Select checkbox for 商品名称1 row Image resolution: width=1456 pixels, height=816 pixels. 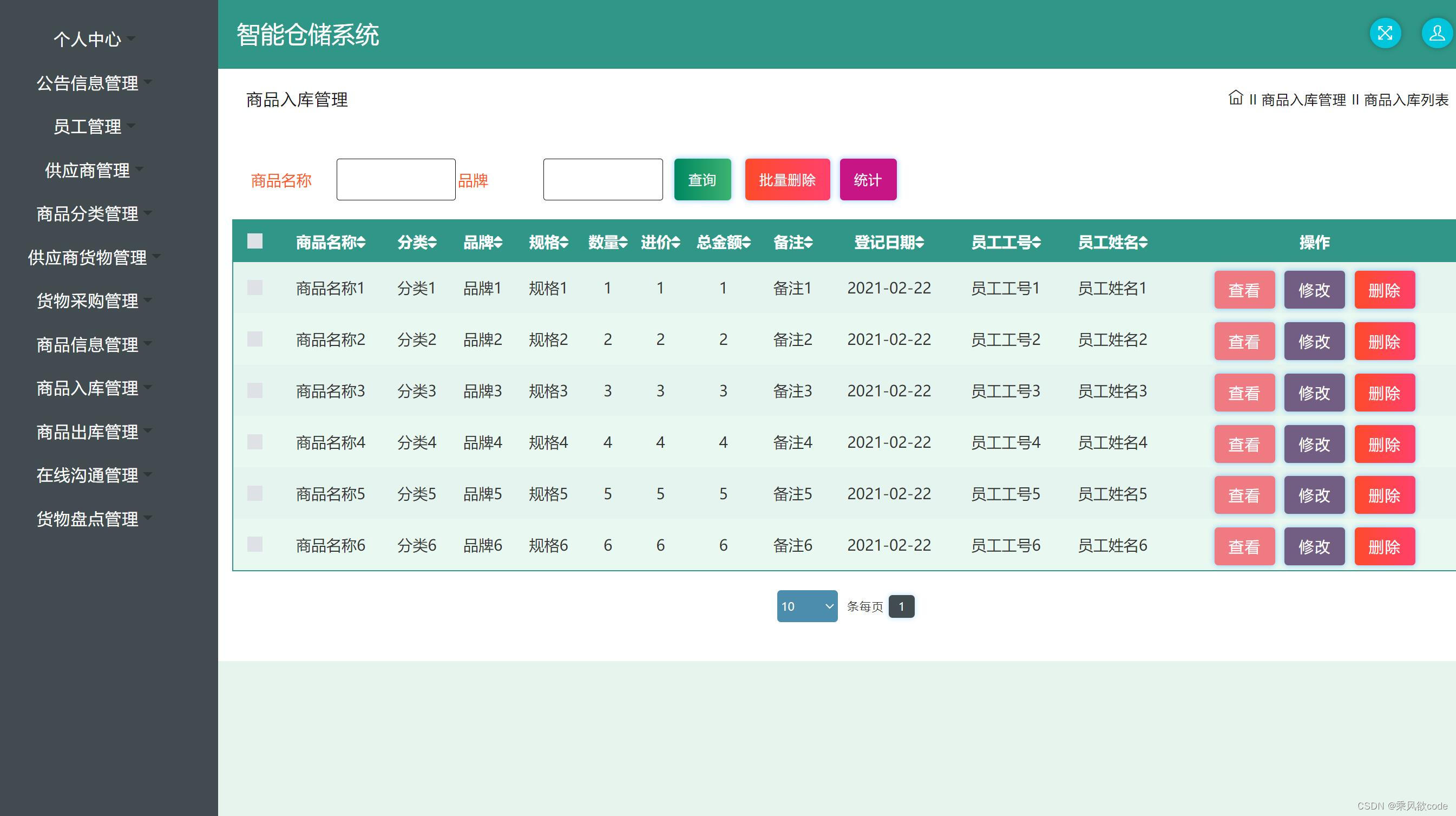pos(255,288)
